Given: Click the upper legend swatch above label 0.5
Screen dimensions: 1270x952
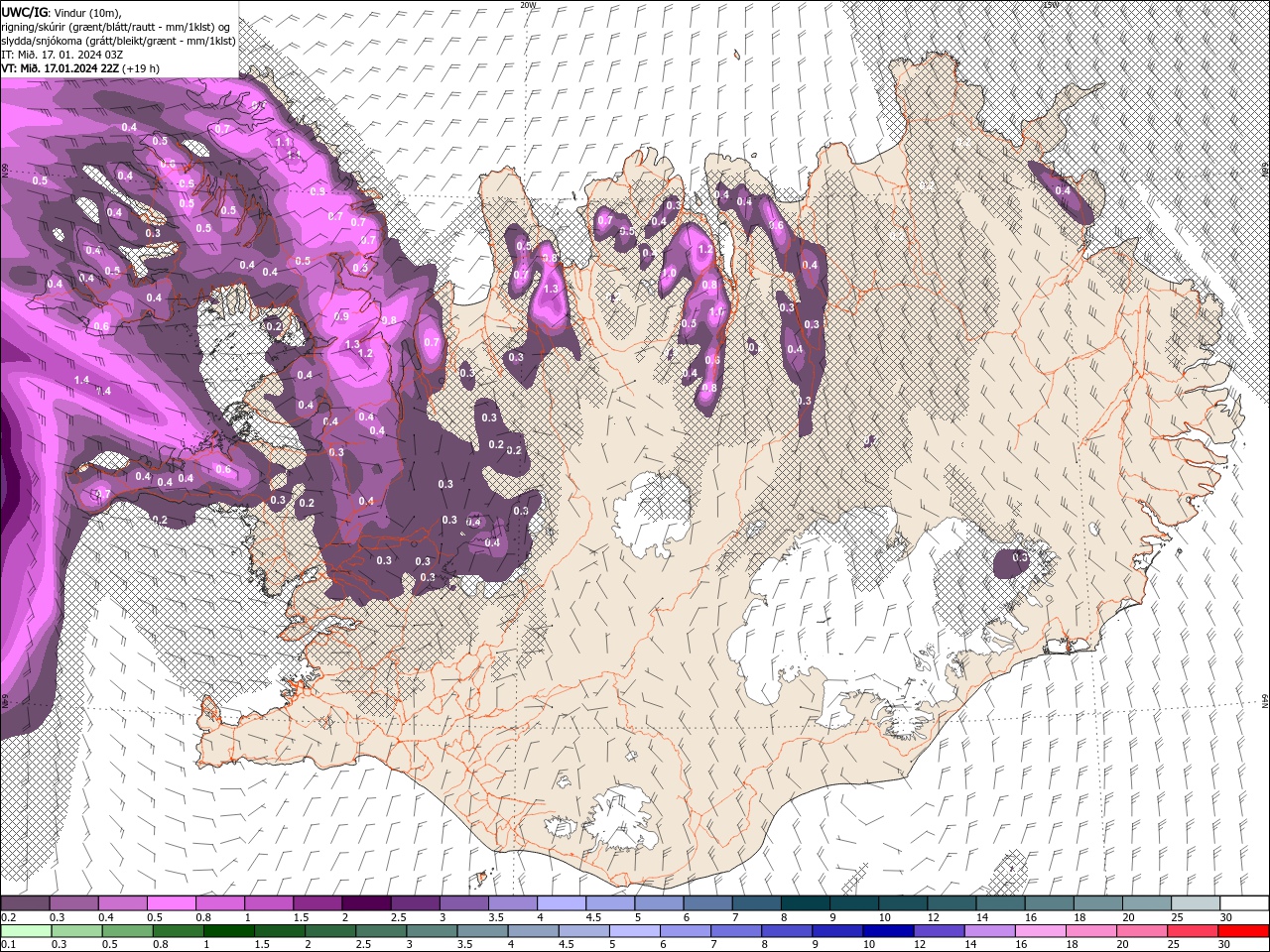Looking at the screenshot, I should pyautogui.click(x=171, y=903).
